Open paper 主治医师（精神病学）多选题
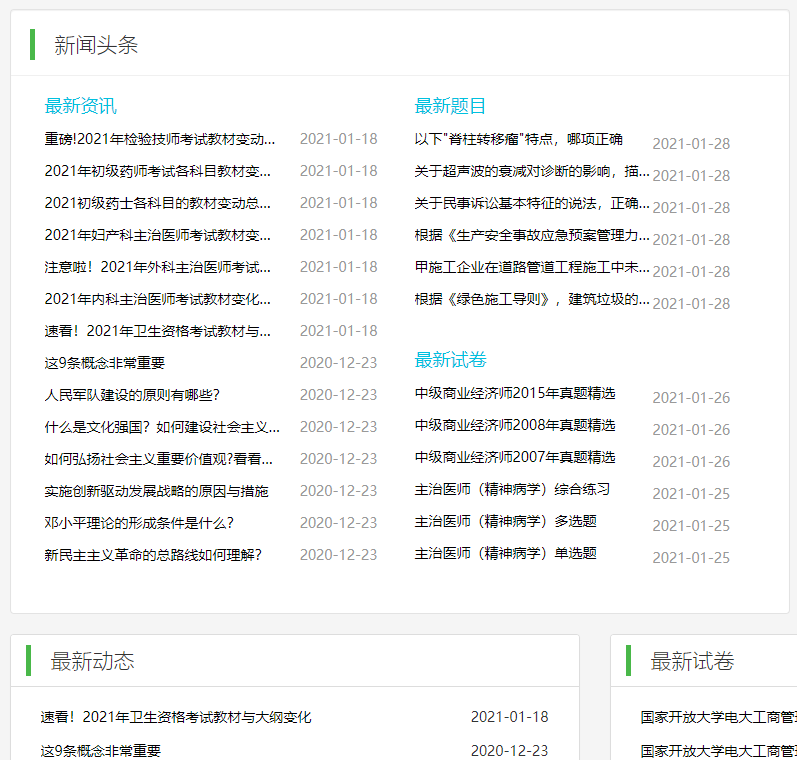The image size is (797, 760). (x=505, y=521)
